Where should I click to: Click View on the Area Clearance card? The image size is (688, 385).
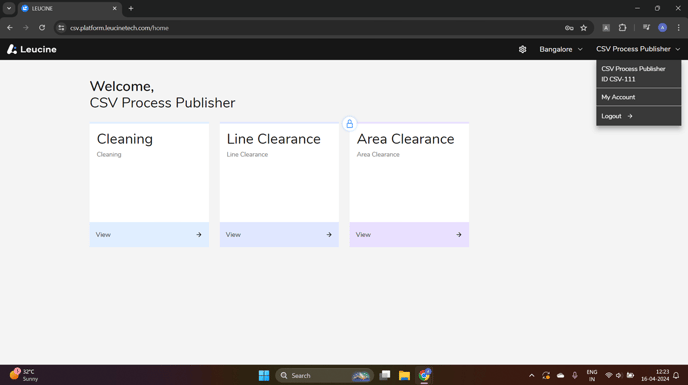pyautogui.click(x=409, y=234)
